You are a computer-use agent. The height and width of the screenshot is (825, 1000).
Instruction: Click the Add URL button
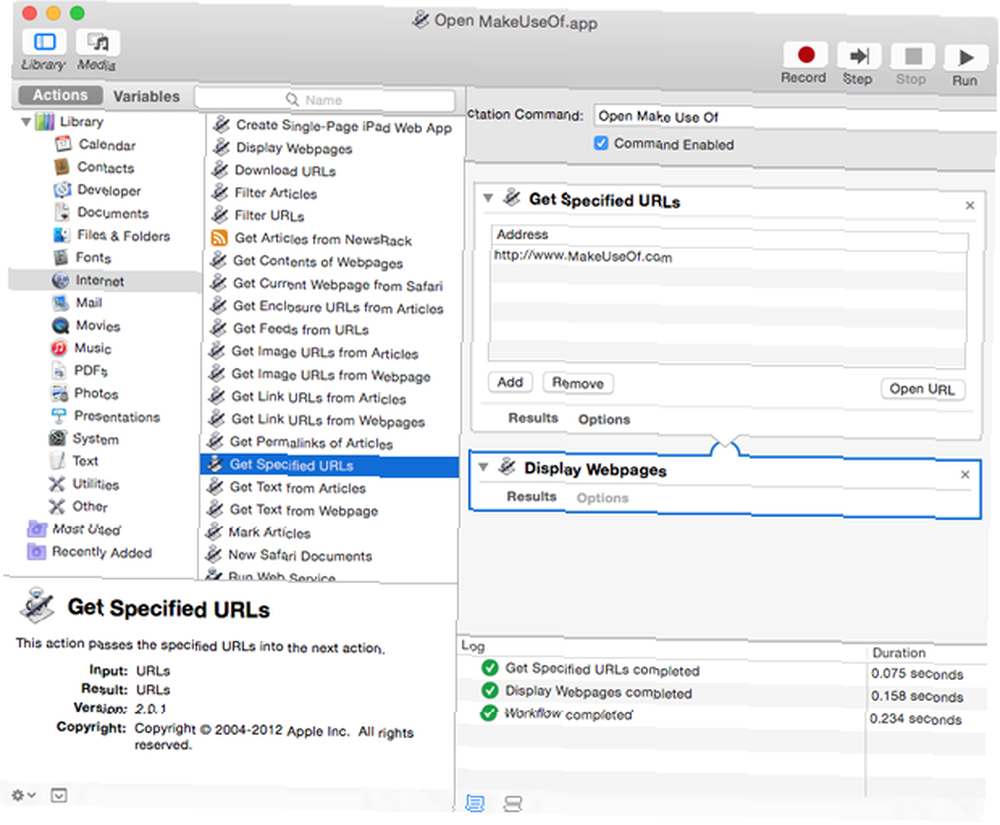pos(510,382)
